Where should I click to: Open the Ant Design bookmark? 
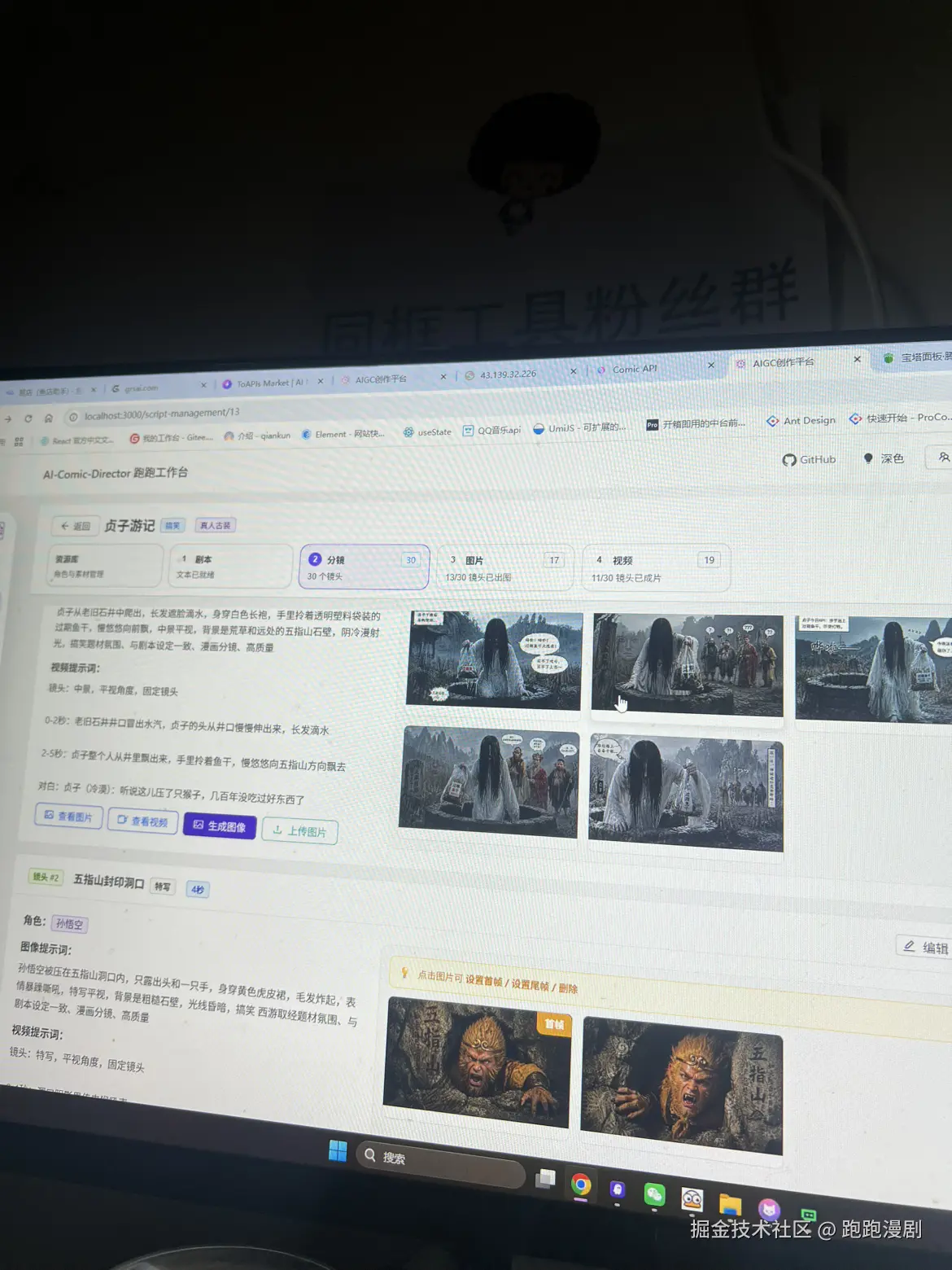pos(801,420)
